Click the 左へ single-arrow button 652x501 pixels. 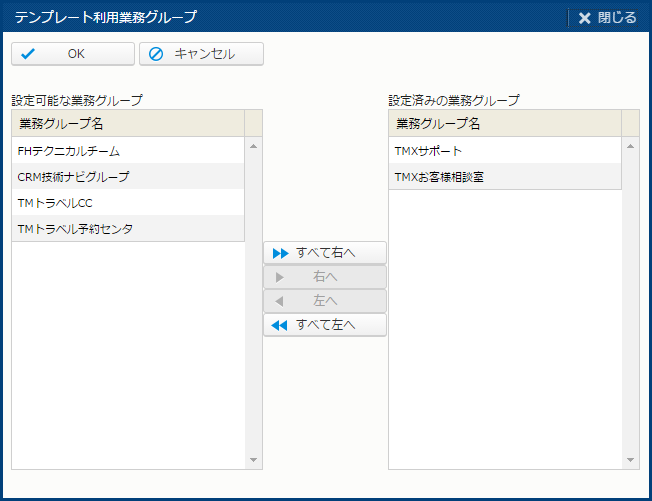click(324, 301)
